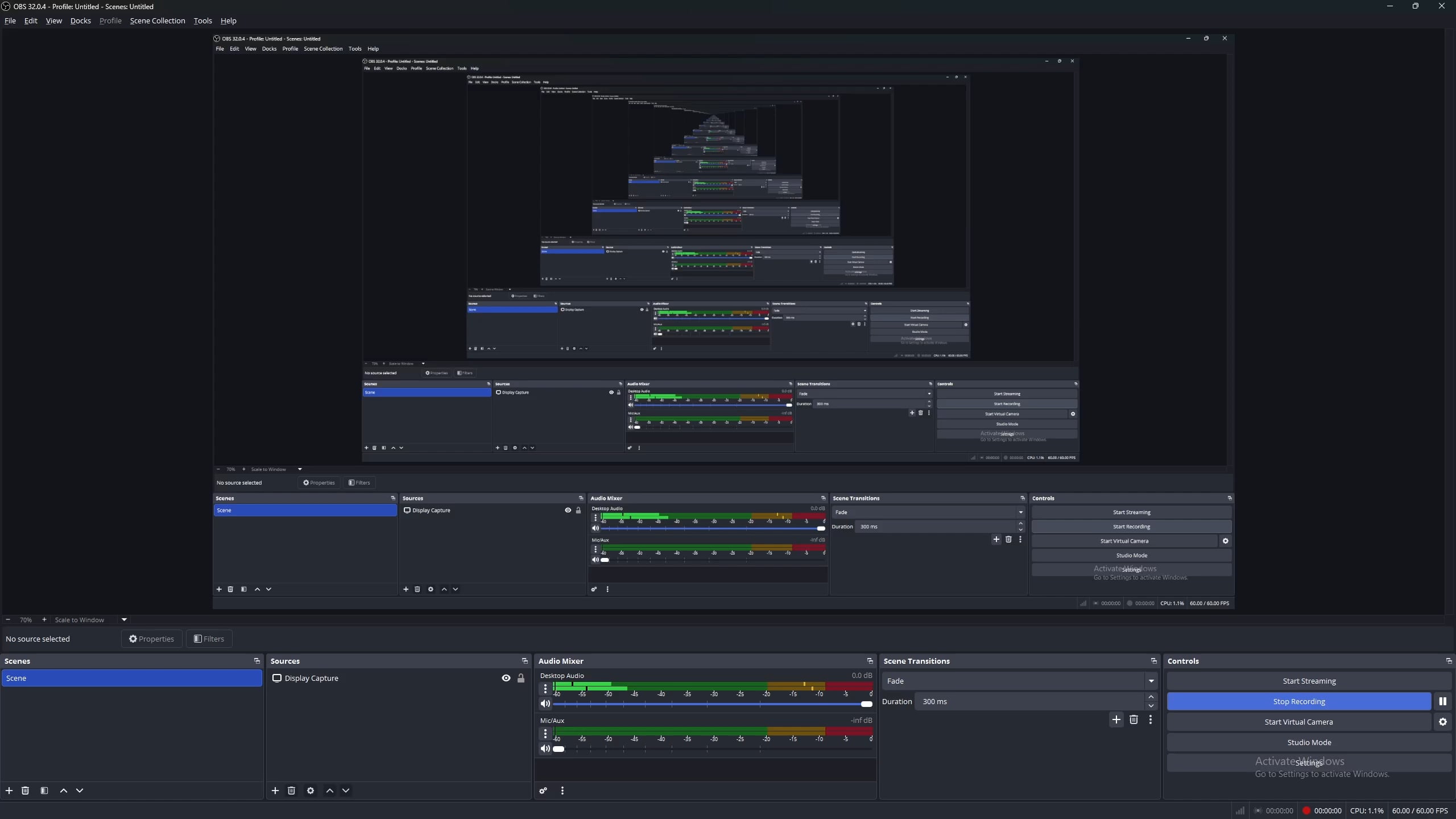Screen dimensions: 1456x819
Task: Toggle Display Capture visibility eye
Action: pos(506,678)
